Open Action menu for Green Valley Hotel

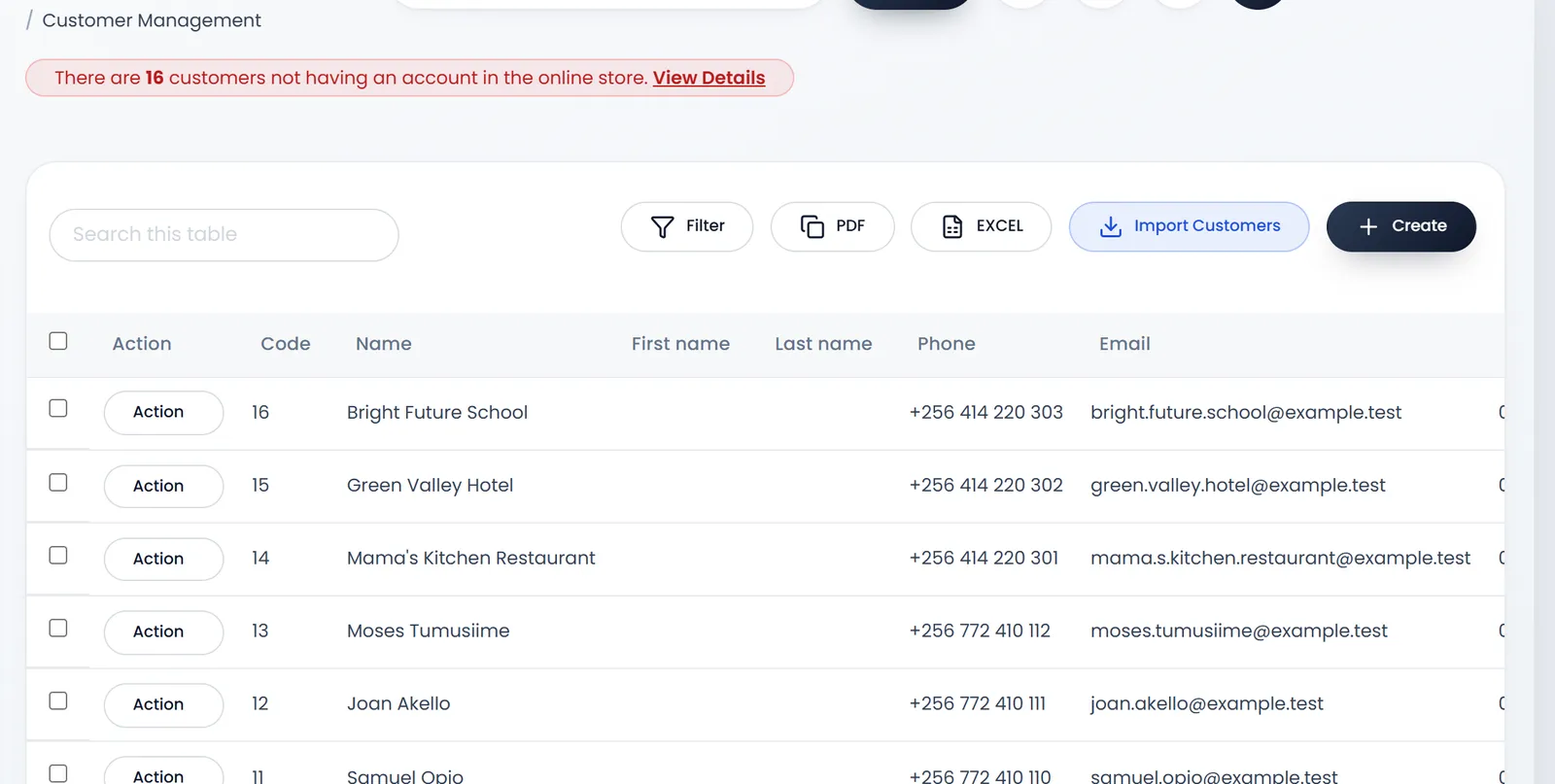coord(163,486)
